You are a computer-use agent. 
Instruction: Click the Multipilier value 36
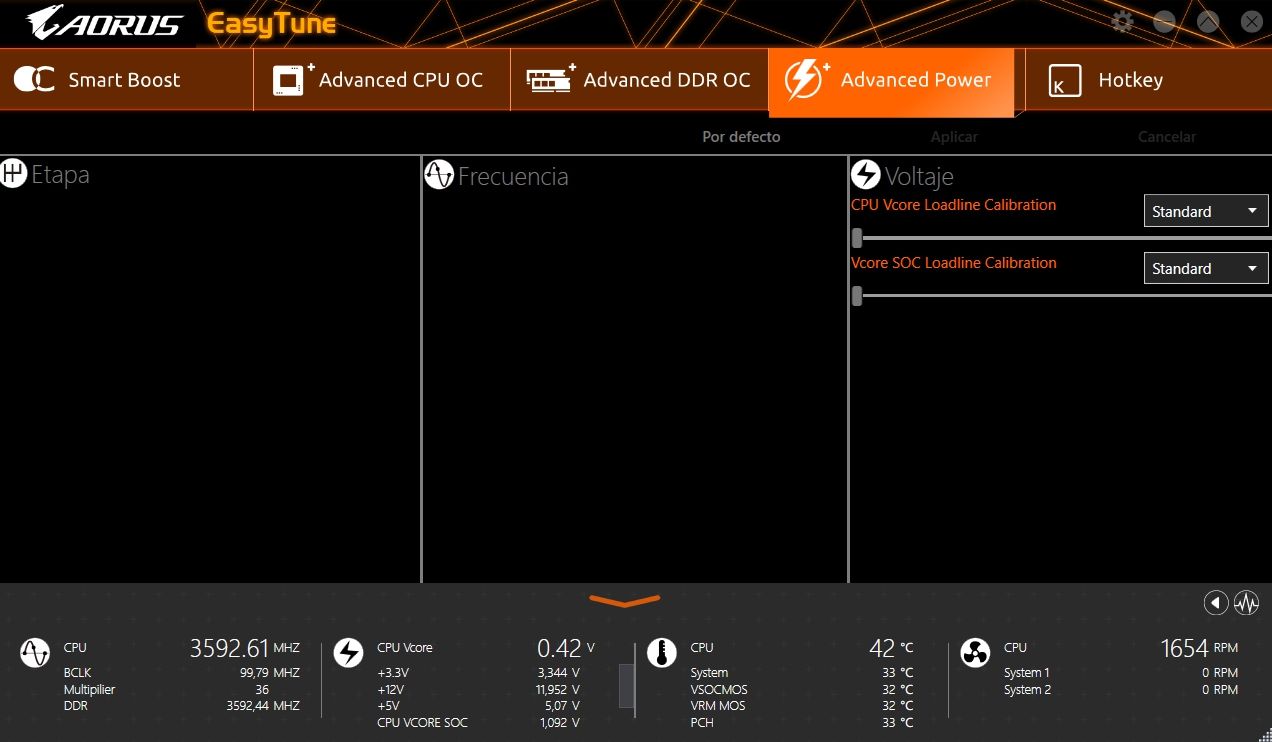tap(262, 690)
